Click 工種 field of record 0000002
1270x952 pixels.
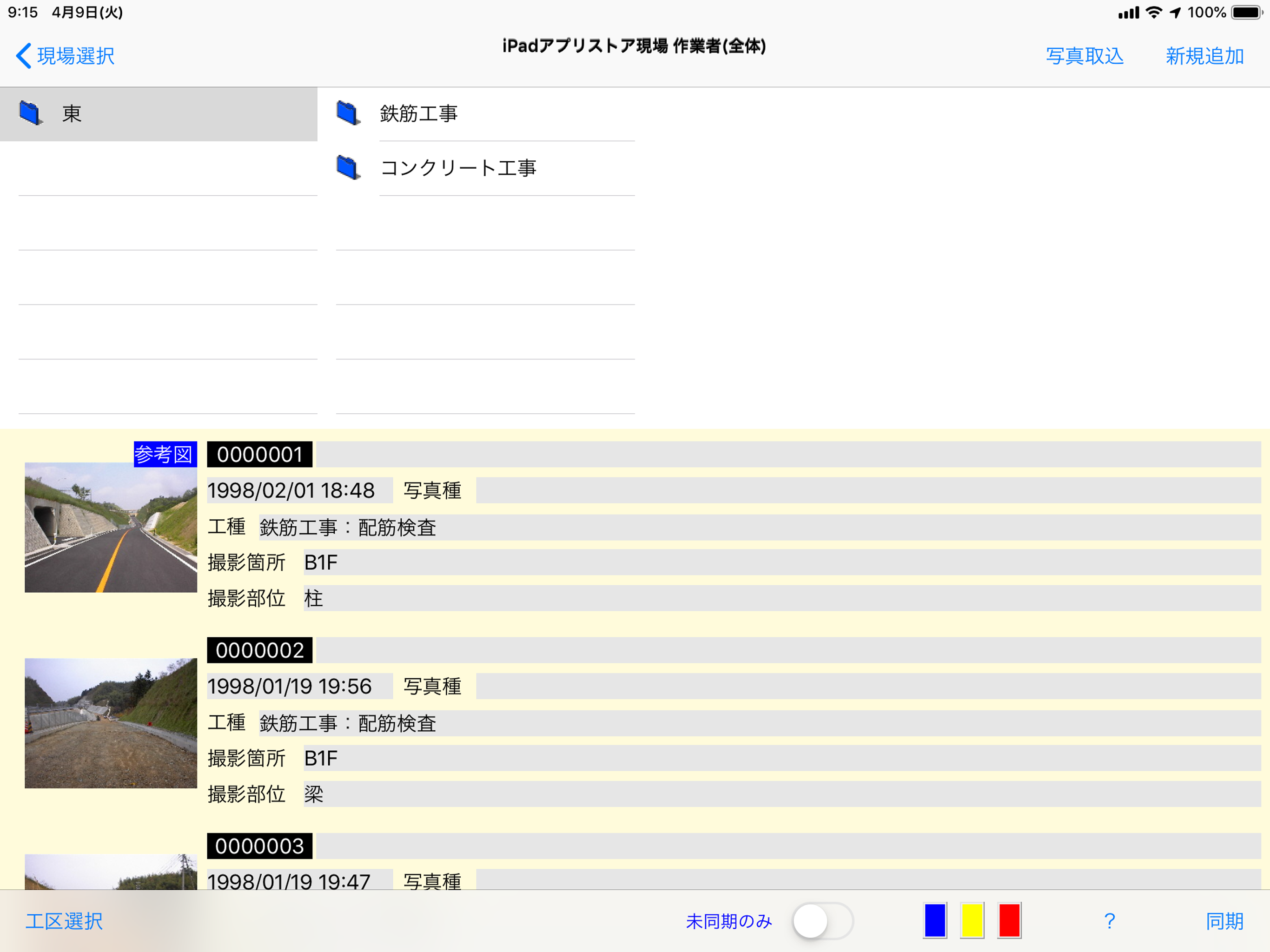[x=760, y=723]
